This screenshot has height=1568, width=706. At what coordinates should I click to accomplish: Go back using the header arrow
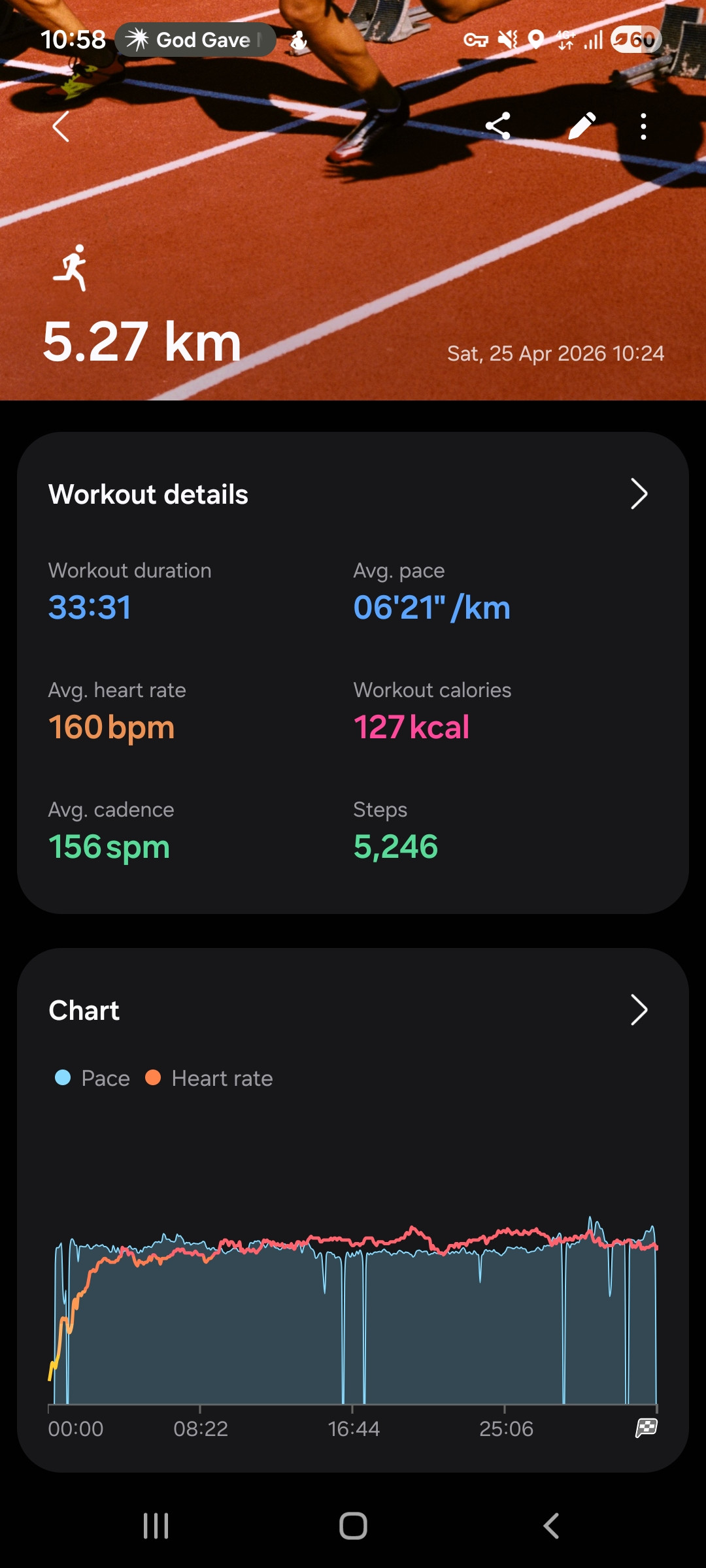[61, 126]
